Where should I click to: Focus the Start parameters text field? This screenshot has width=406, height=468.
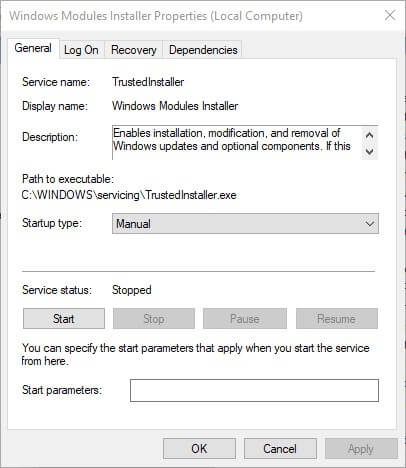254,390
